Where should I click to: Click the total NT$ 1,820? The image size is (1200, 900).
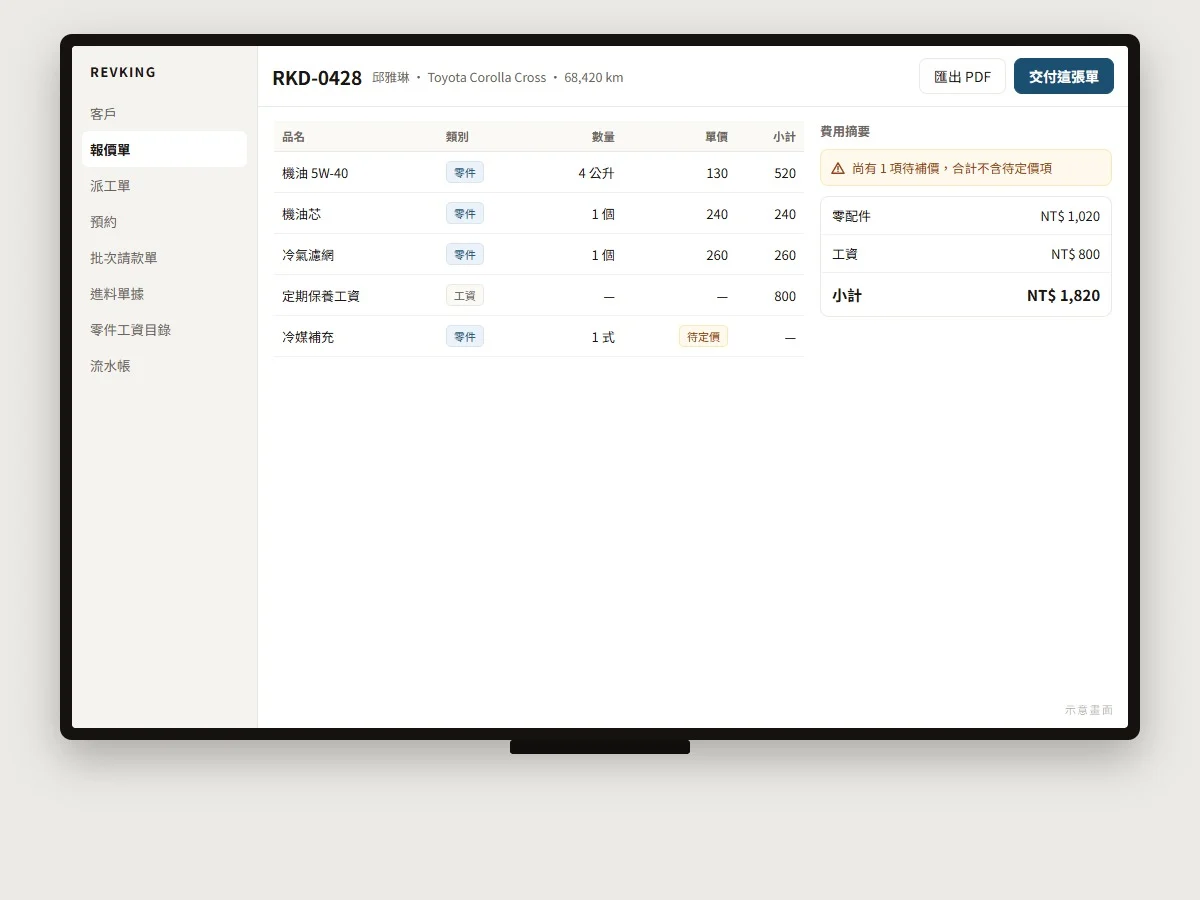pos(1063,295)
